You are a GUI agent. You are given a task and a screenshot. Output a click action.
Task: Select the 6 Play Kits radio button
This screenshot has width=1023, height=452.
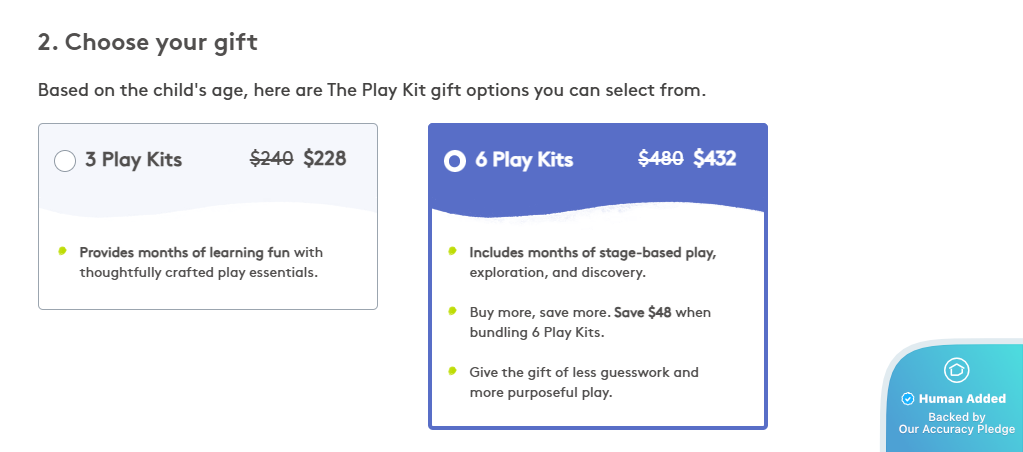(x=454, y=160)
